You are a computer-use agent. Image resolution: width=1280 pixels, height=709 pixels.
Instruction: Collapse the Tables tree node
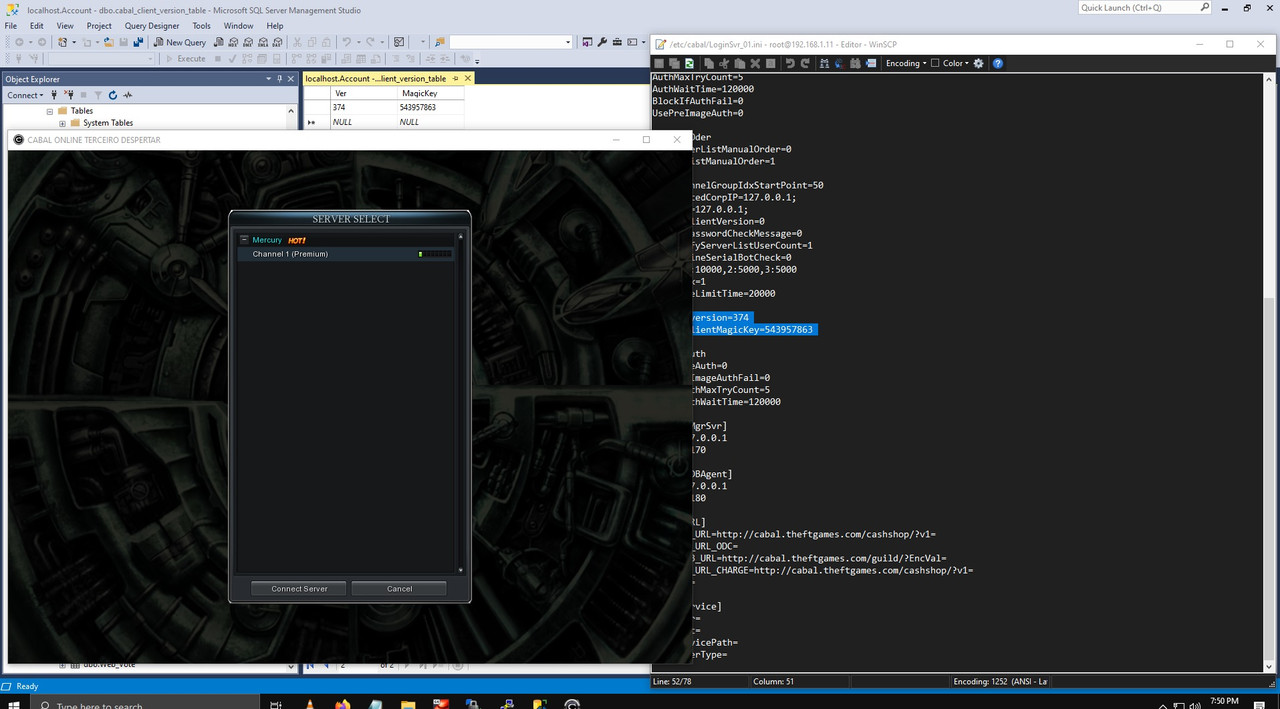49,111
